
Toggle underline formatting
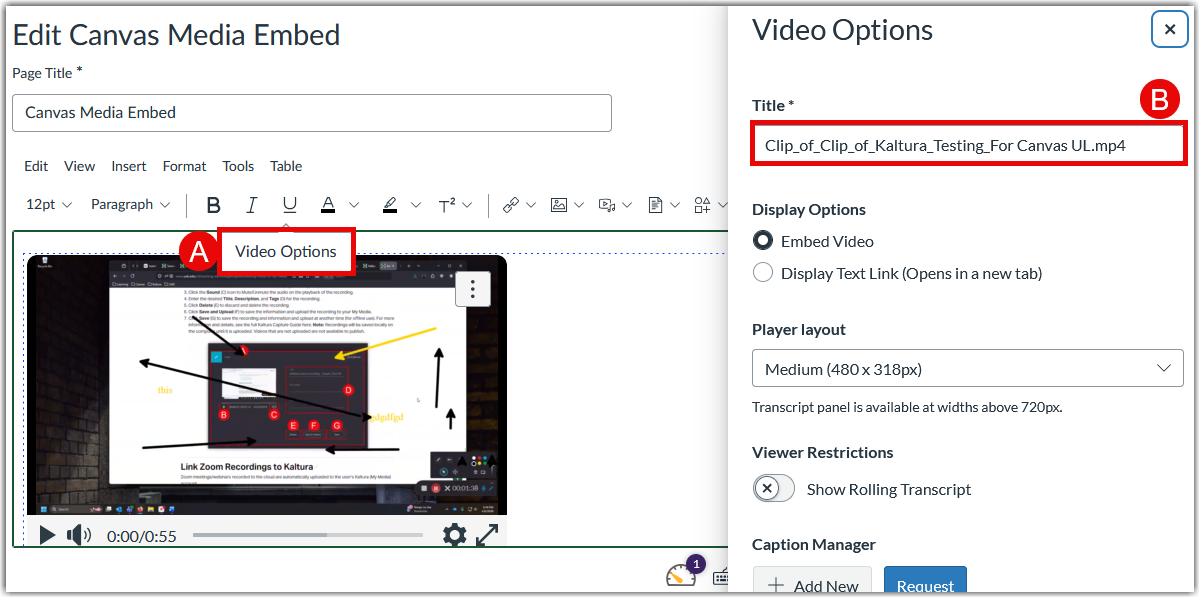(x=289, y=205)
